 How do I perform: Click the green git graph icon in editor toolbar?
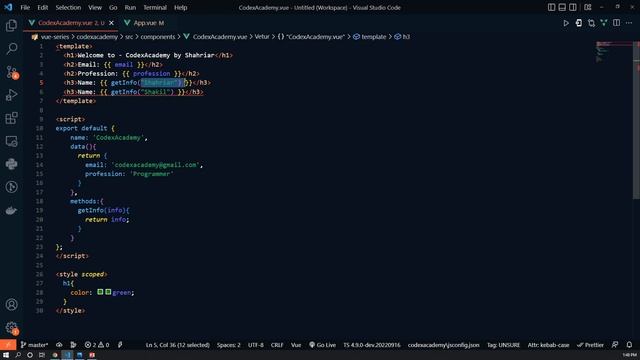pos(604,23)
